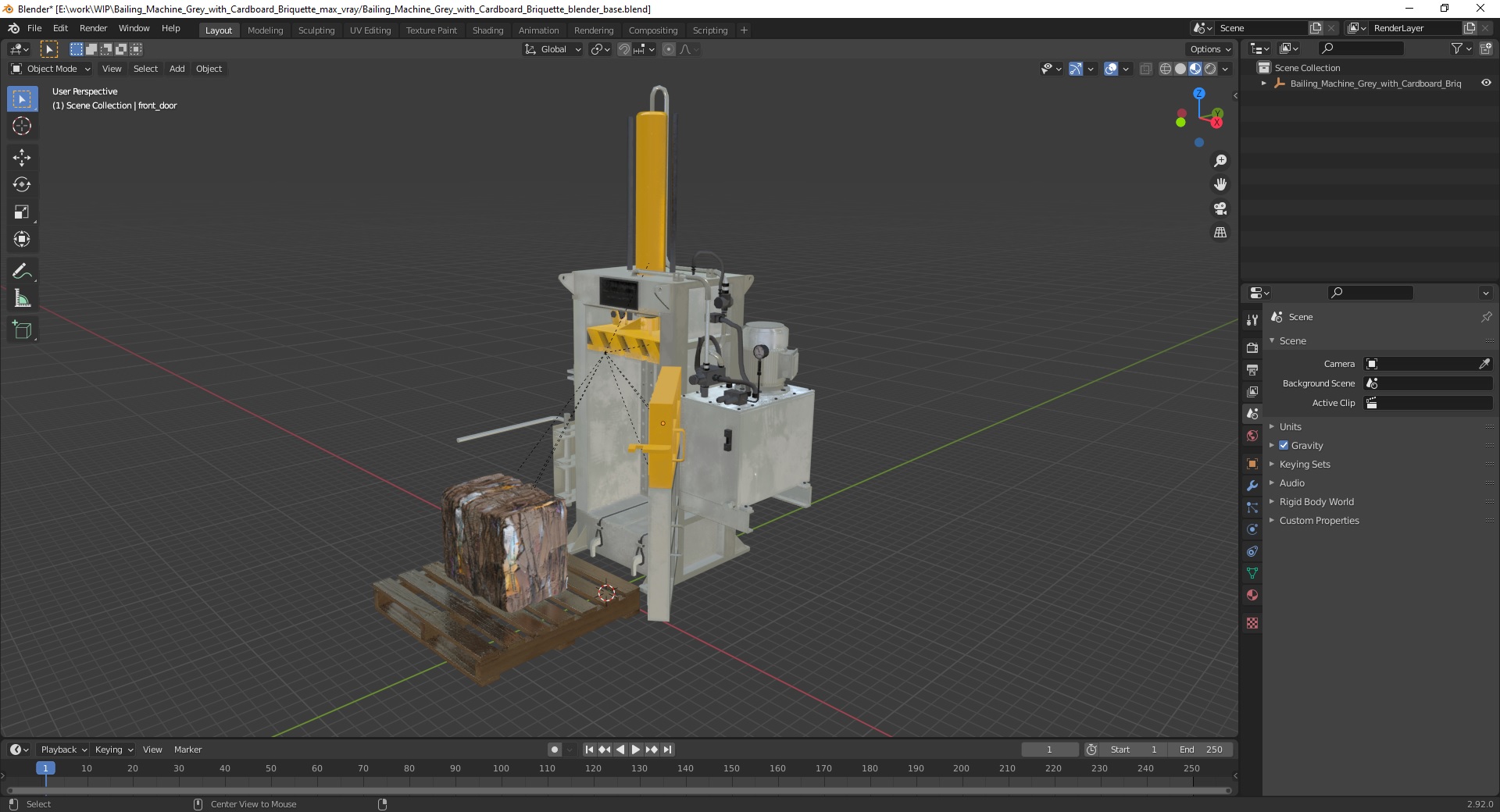The width and height of the screenshot is (1500, 812).
Task: Expand the Units panel
Action: coord(1290,426)
